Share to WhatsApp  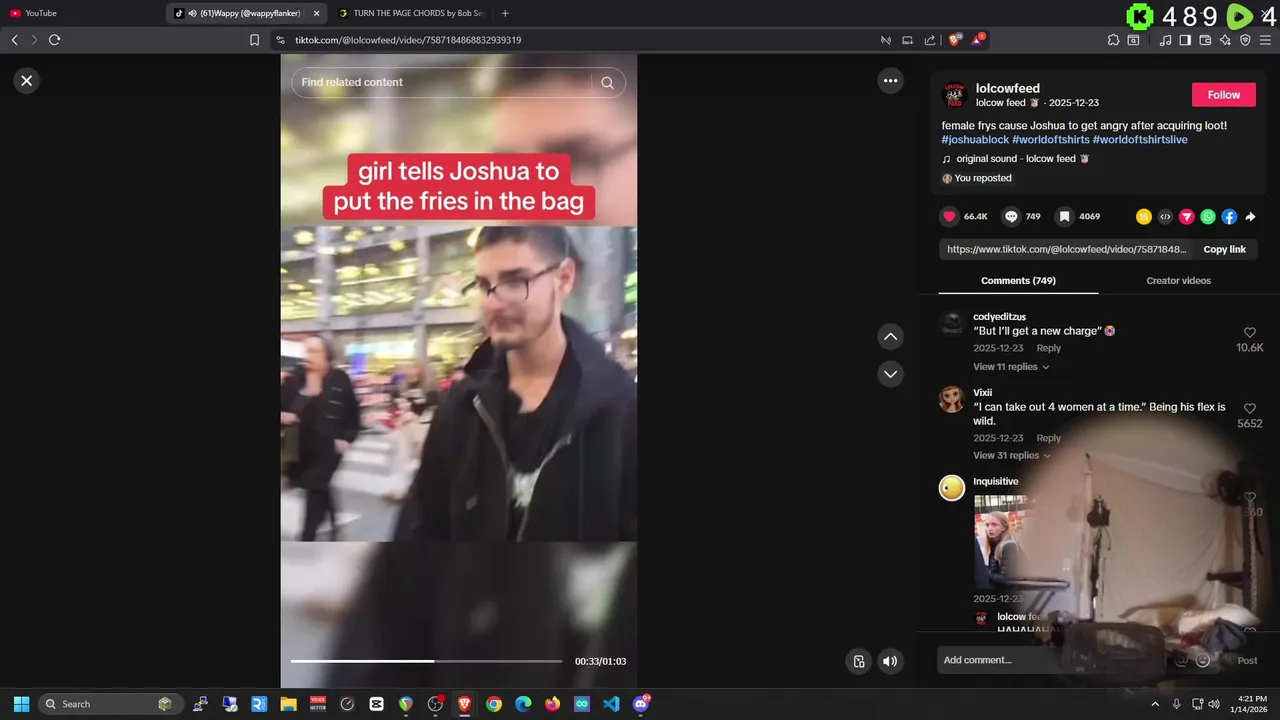pyautogui.click(x=1208, y=216)
